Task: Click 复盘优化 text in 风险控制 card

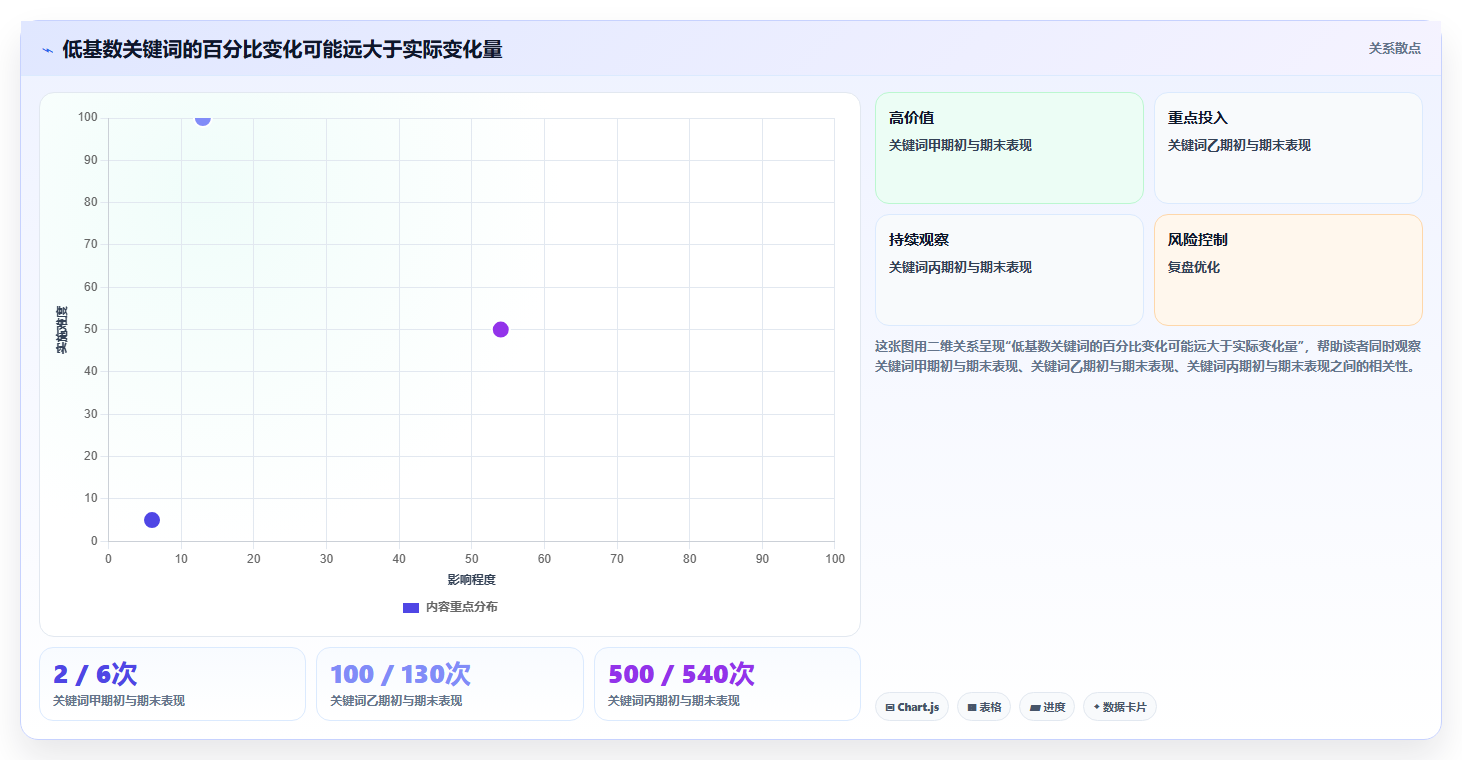Action: [x=1194, y=267]
